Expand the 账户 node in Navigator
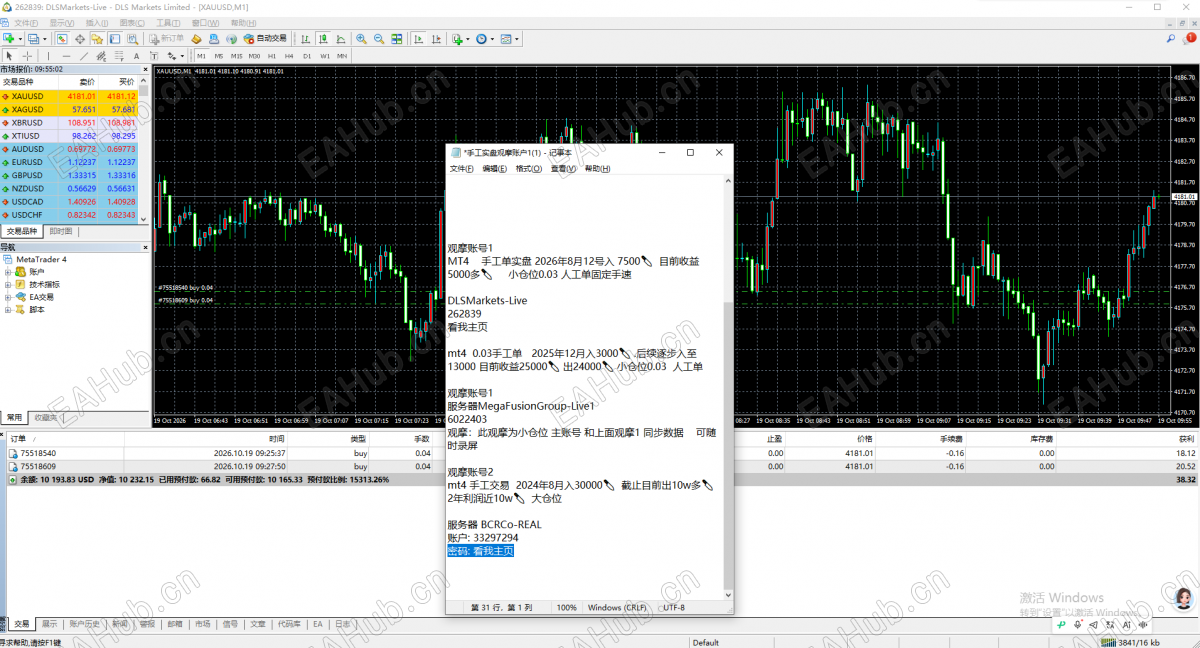The height and width of the screenshot is (648, 1200). click(x=9, y=271)
